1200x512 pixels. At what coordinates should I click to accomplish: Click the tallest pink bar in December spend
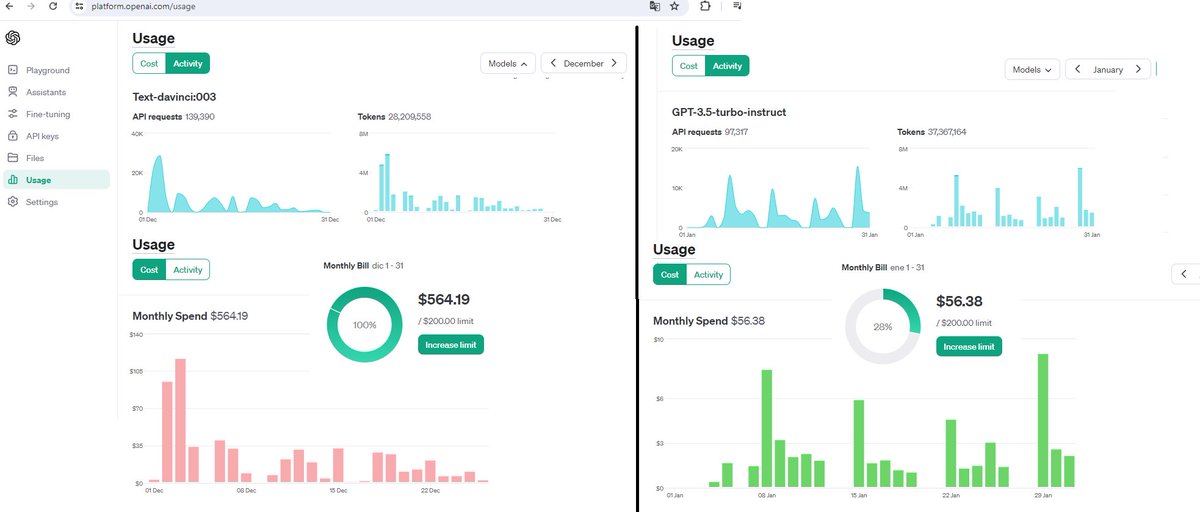pyautogui.click(x=181, y=420)
